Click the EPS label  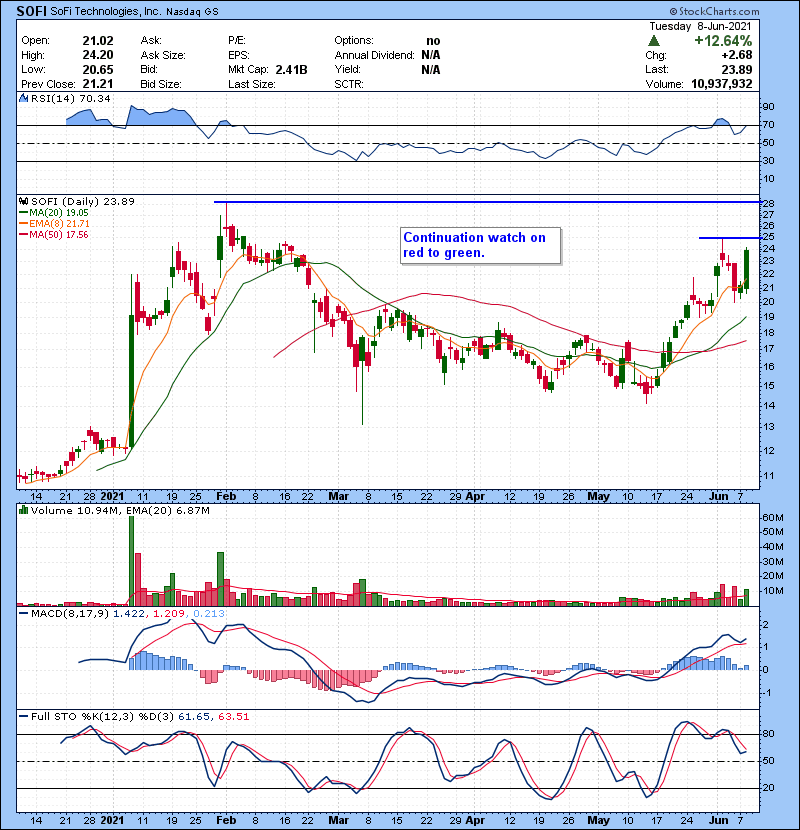point(238,55)
